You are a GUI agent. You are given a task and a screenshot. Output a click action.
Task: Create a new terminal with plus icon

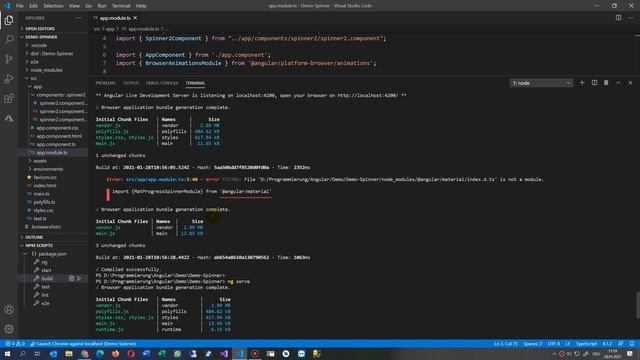(x=582, y=83)
